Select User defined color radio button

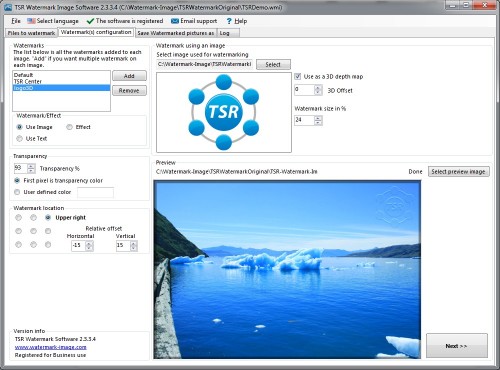[17, 192]
